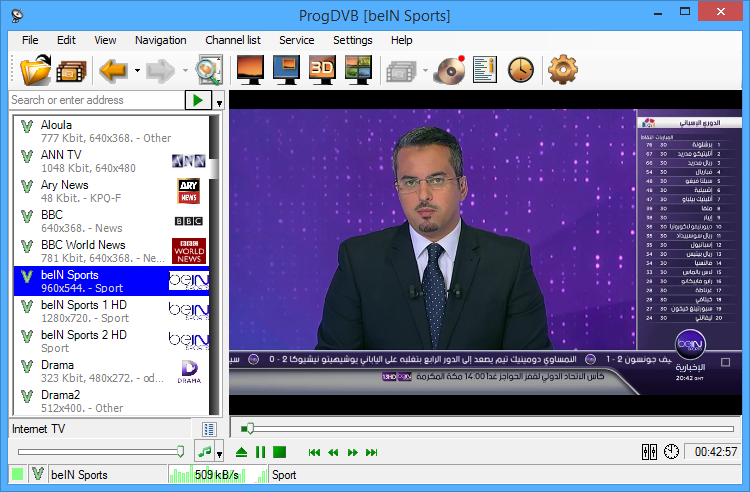Pause the current playback
This screenshot has height=492, width=750.
point(260,452)
